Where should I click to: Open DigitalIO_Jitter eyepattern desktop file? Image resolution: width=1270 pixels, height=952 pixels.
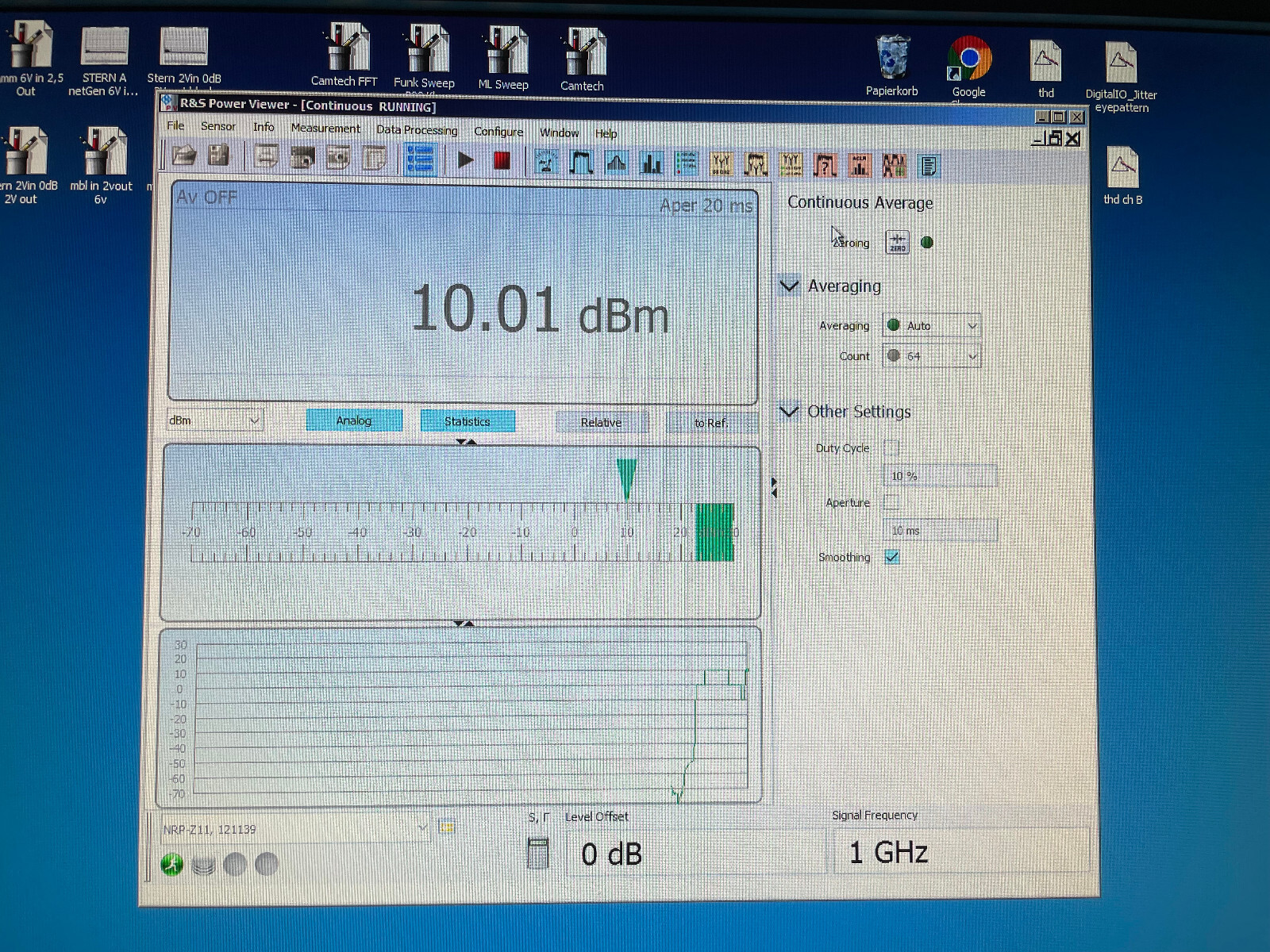pos(1122,78)
